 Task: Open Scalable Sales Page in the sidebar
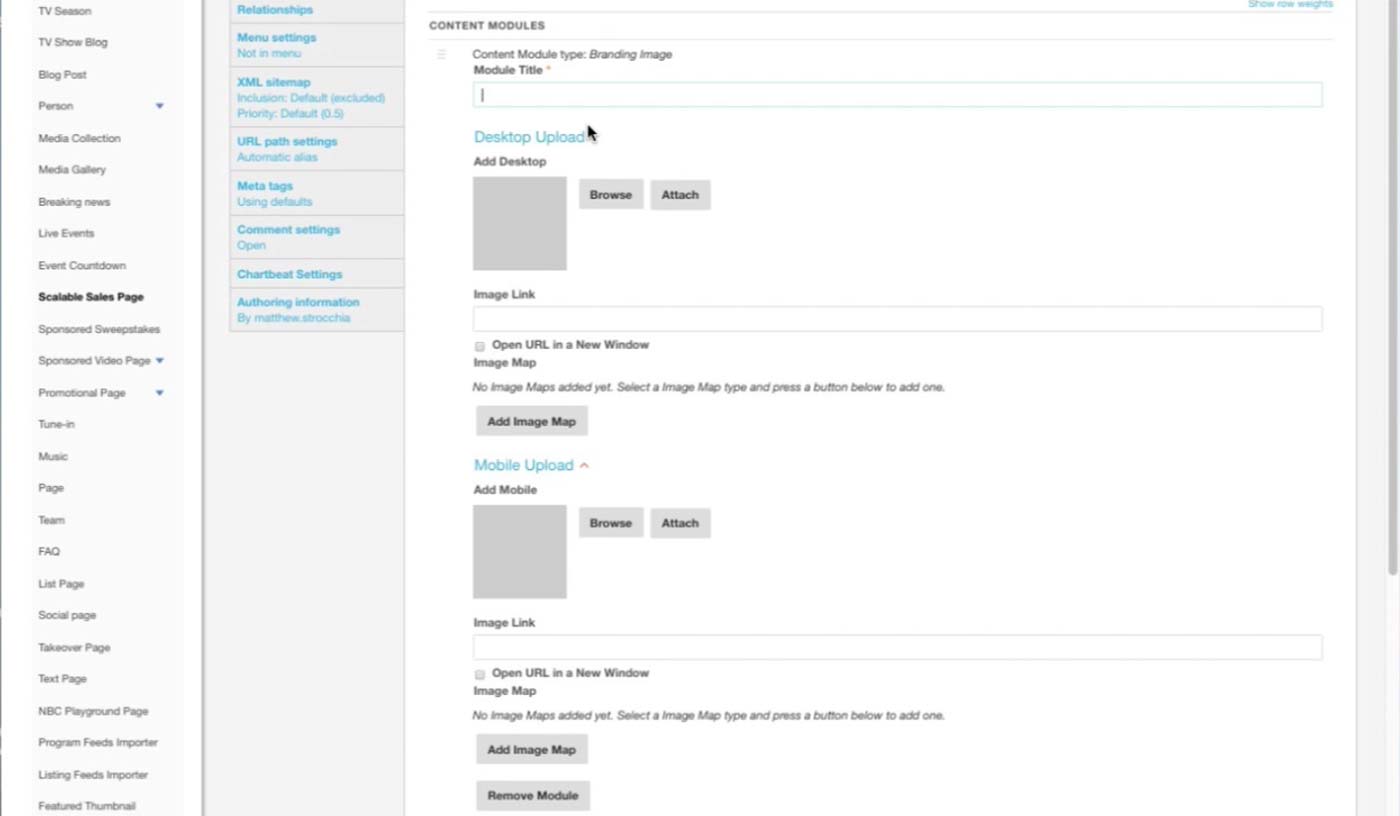pos(91,297)
